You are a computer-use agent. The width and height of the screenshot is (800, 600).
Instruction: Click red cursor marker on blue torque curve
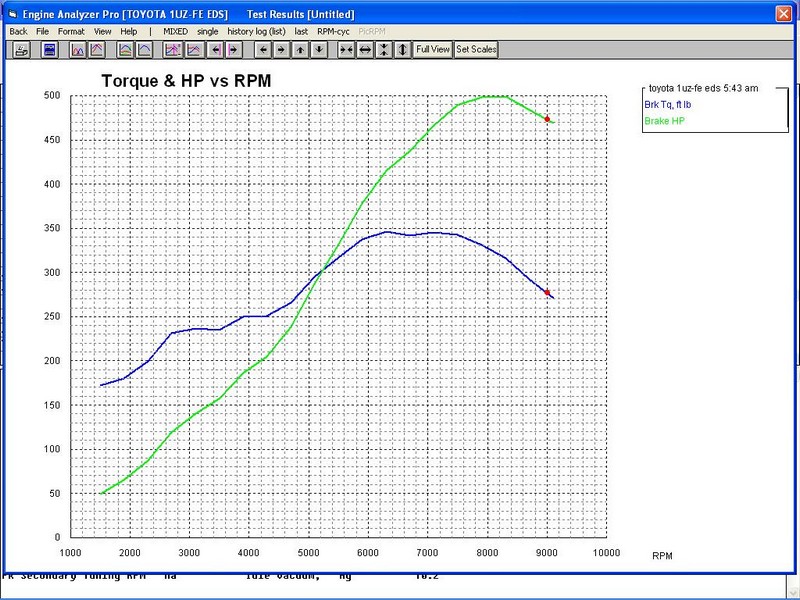[x=547, y=293]
